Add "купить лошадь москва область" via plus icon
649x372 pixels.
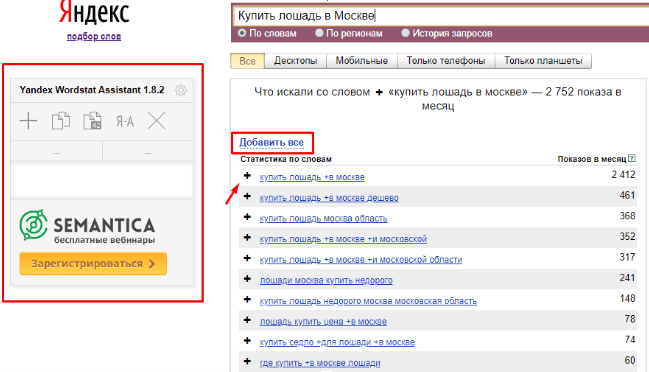[247, 217]
